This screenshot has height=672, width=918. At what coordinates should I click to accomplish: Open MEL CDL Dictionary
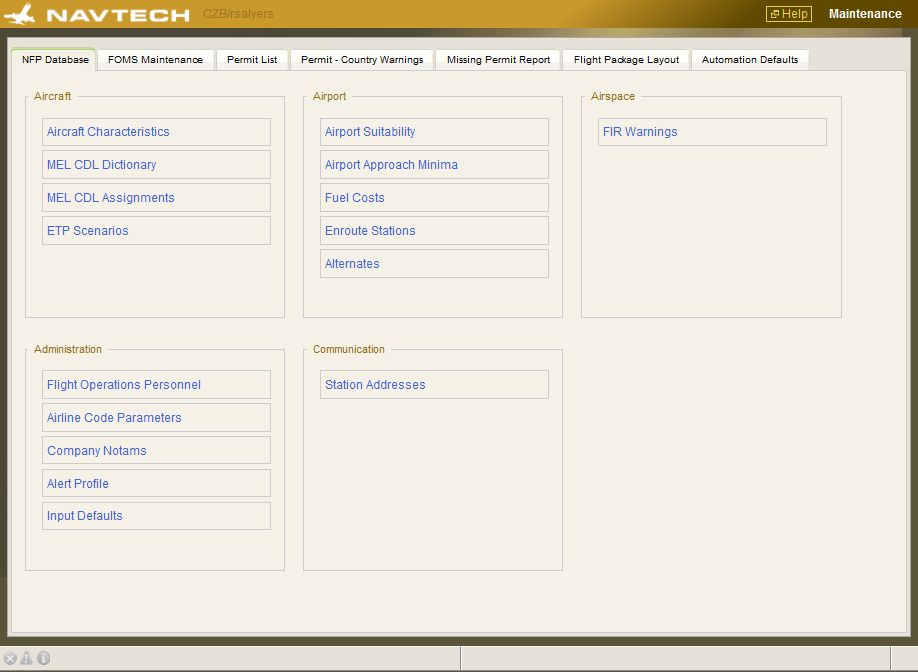pos(156,164)
